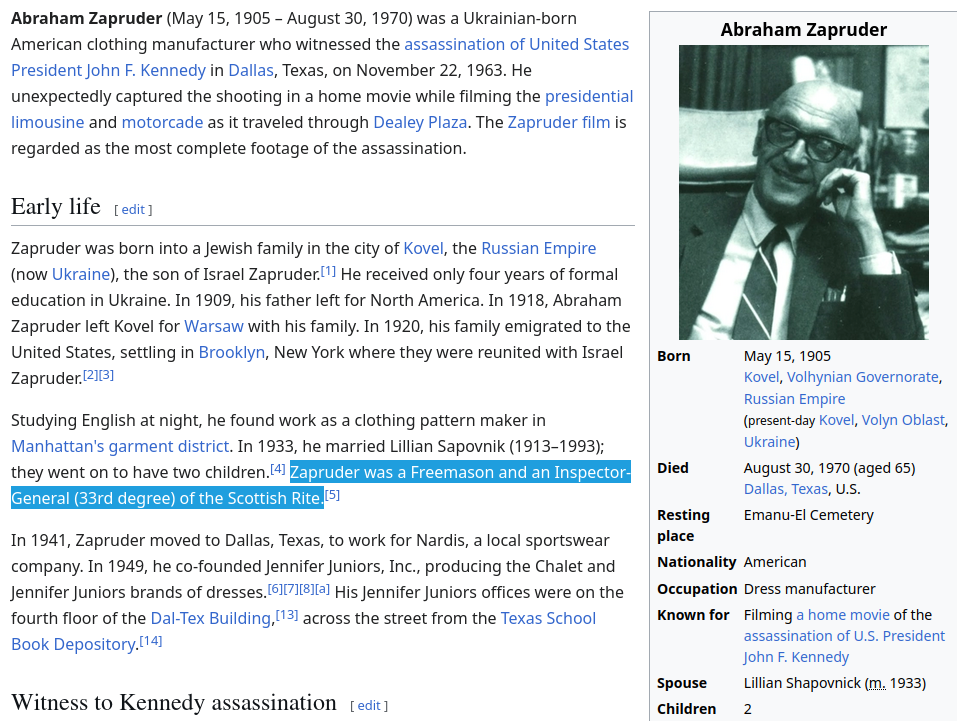The width and height of the screenshot is (957, 721).
Task: Open infobox Russian Empire link
Action: pyautogui.click(x=794, y=399)
